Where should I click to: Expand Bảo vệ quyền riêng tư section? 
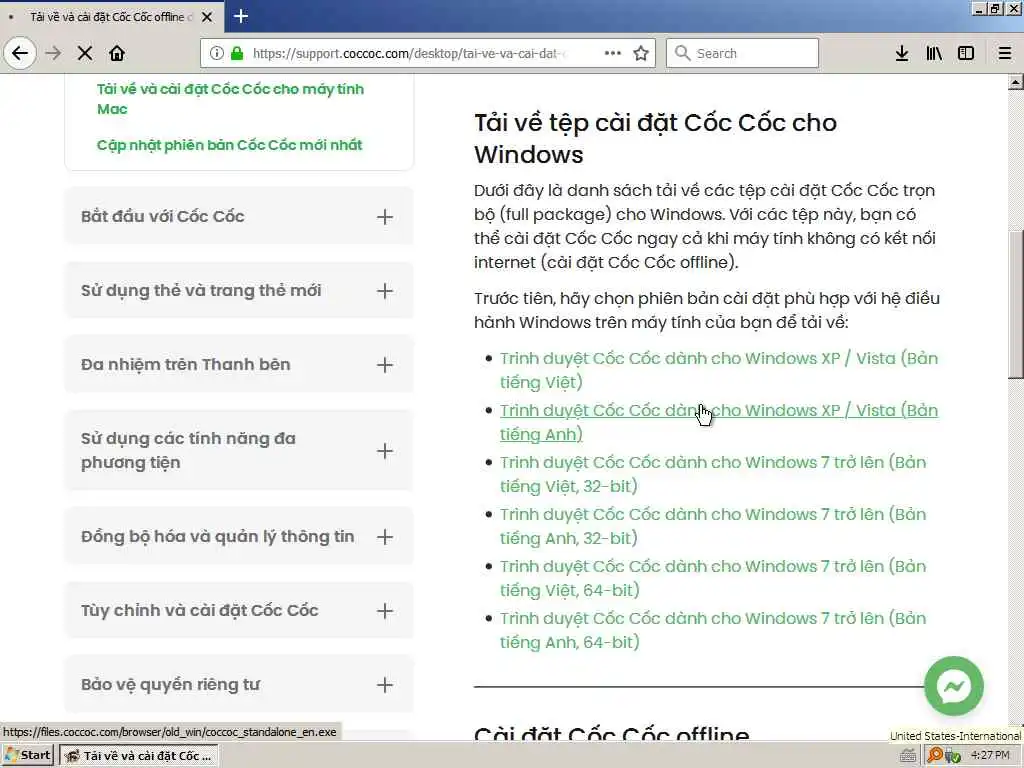click(239, 684)
